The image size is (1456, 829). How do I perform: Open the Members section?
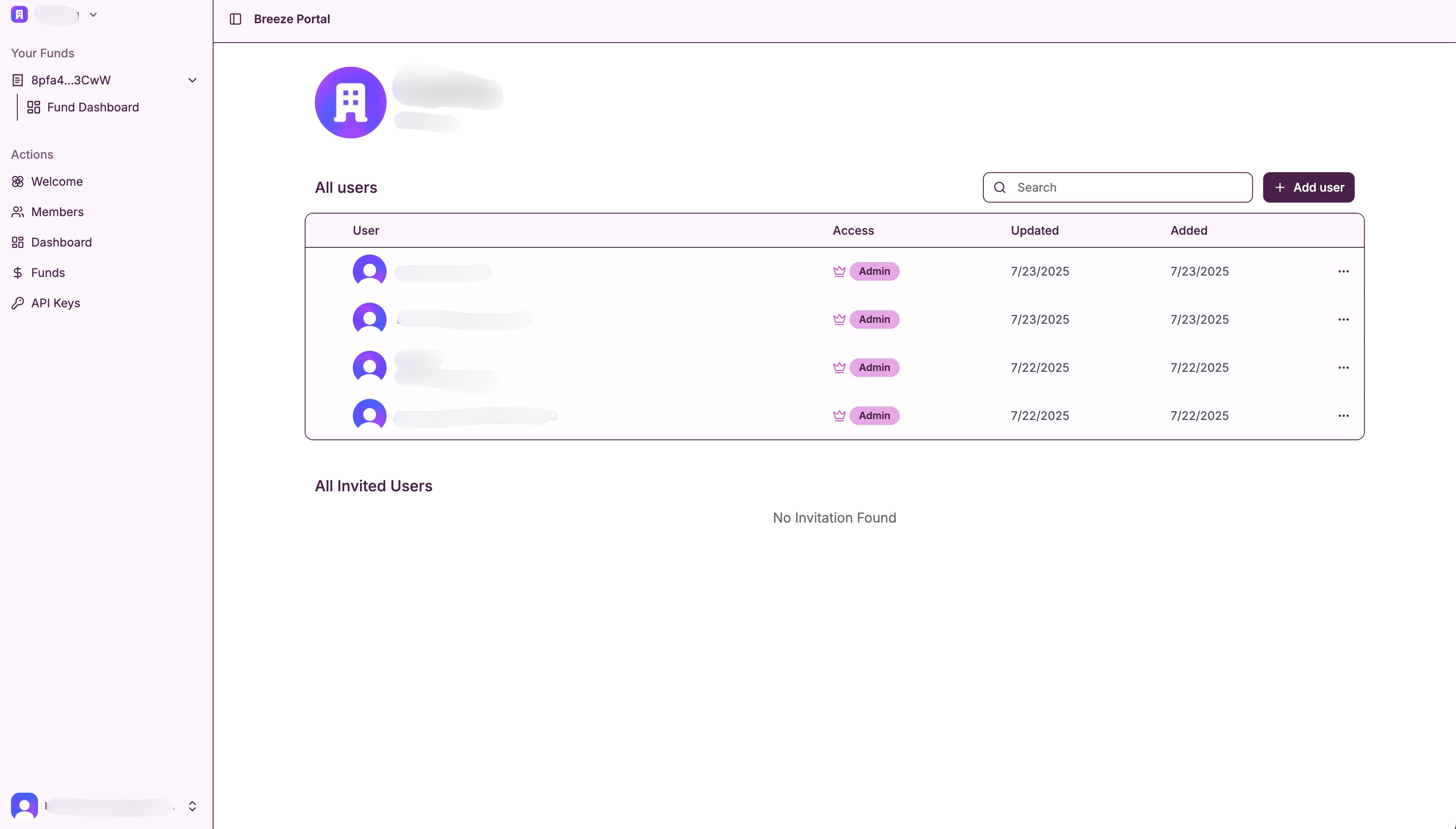click(57, 212)
